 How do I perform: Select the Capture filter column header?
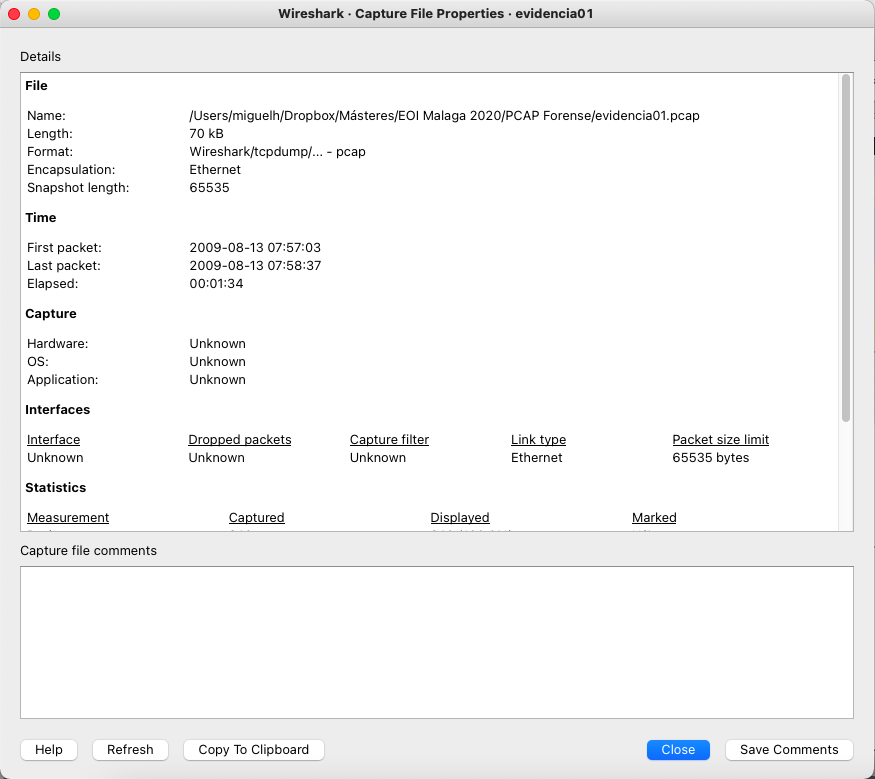click(x=389, y=440)
